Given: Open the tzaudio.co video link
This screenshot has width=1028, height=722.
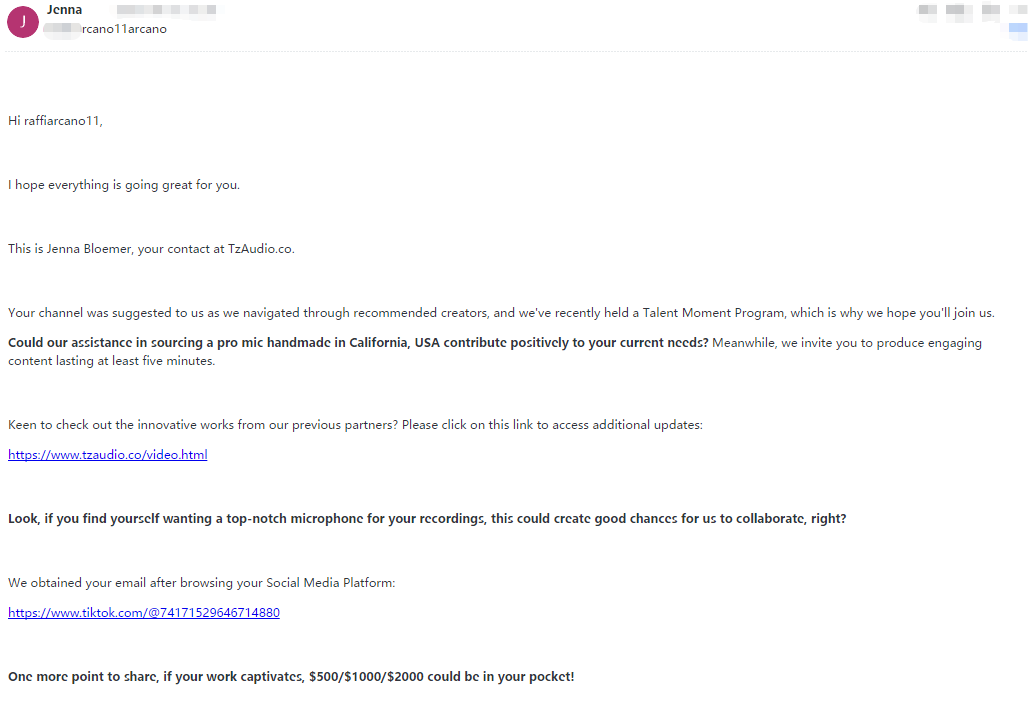Looking at the screenshot, I should 108,455.
